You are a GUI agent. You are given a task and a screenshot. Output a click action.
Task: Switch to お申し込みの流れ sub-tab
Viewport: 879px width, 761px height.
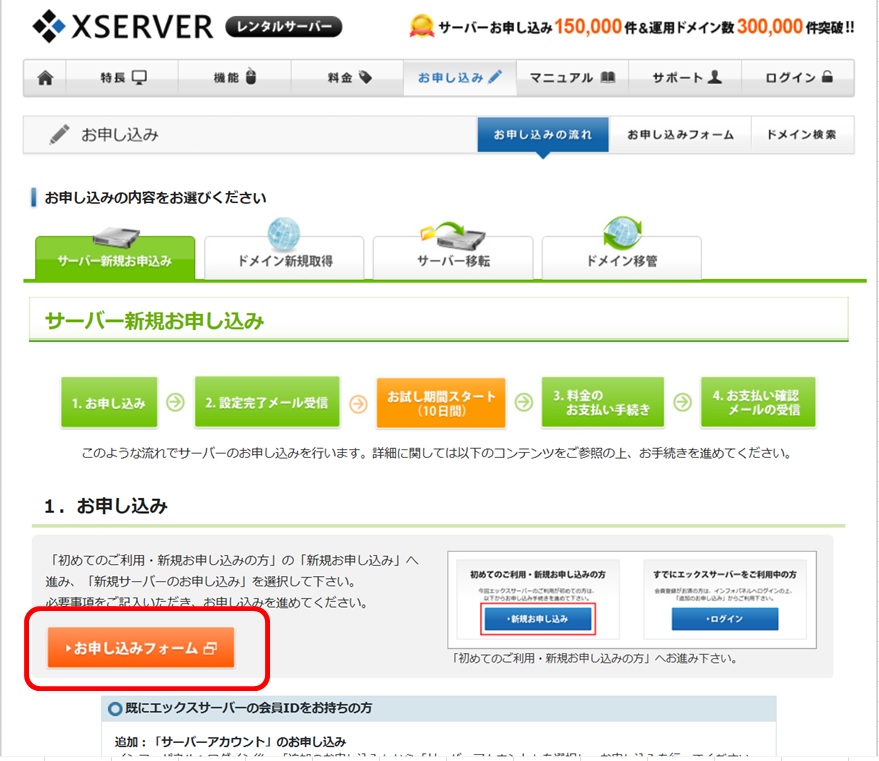pos(543,135)
